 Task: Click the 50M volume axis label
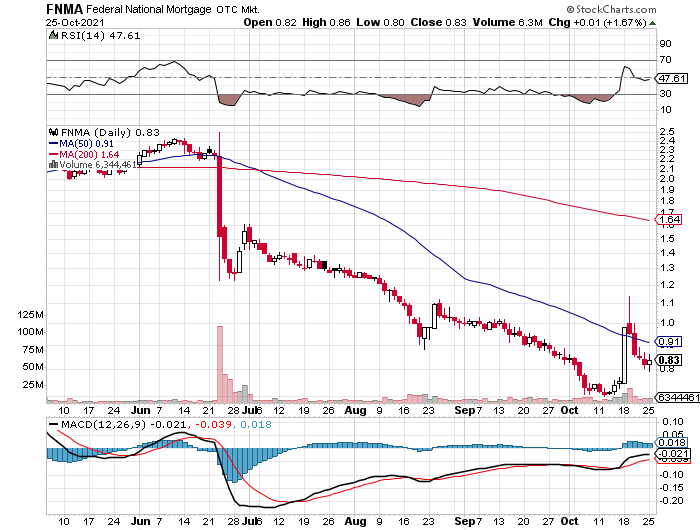tap(33, 367)
